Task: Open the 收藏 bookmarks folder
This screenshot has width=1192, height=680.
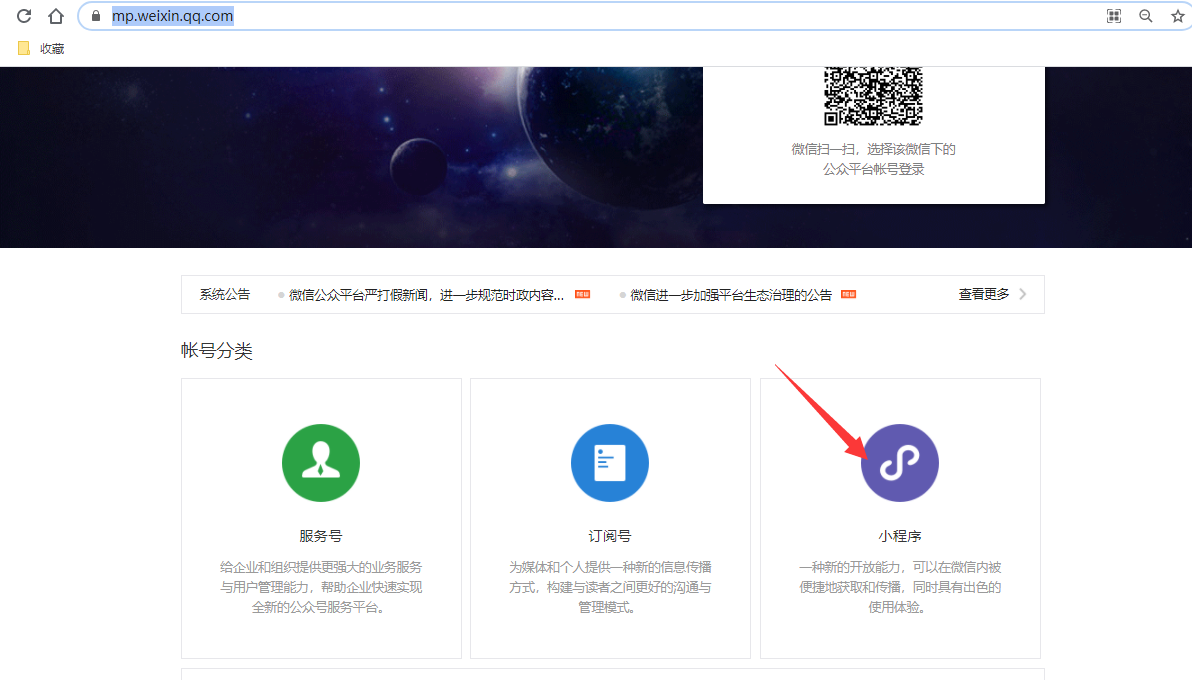Action: [41, 49]
